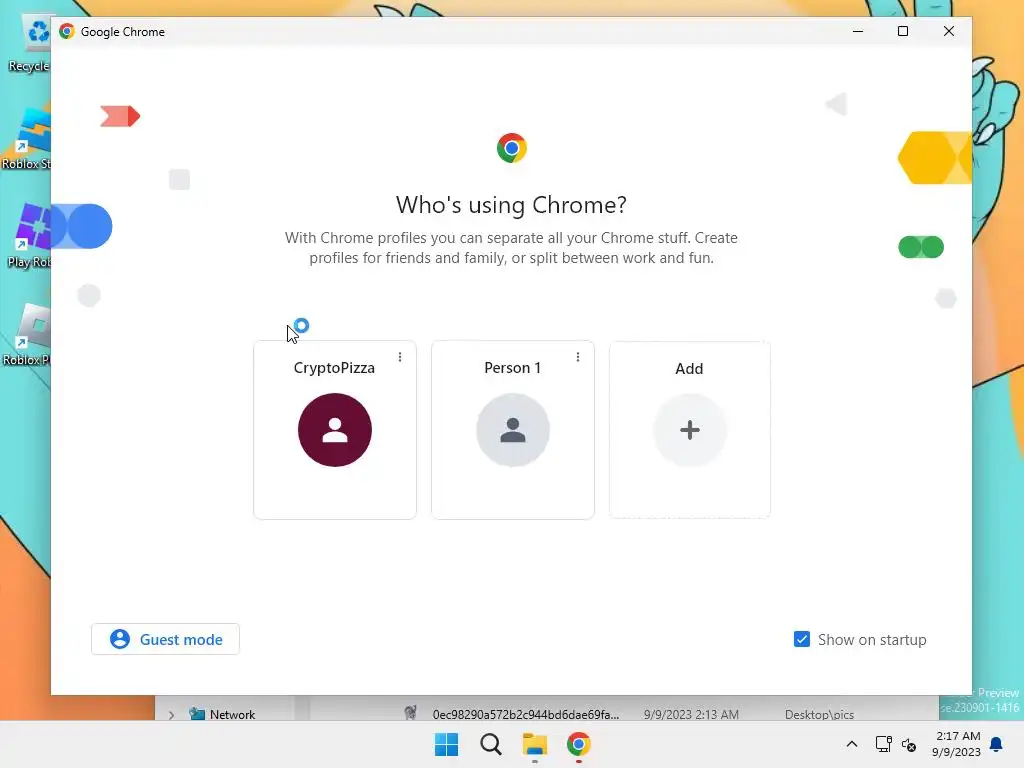Viewport: 1024px width, 768px height.
Task: Click the Chrome taskbar icon
Action: pos(579,744)
